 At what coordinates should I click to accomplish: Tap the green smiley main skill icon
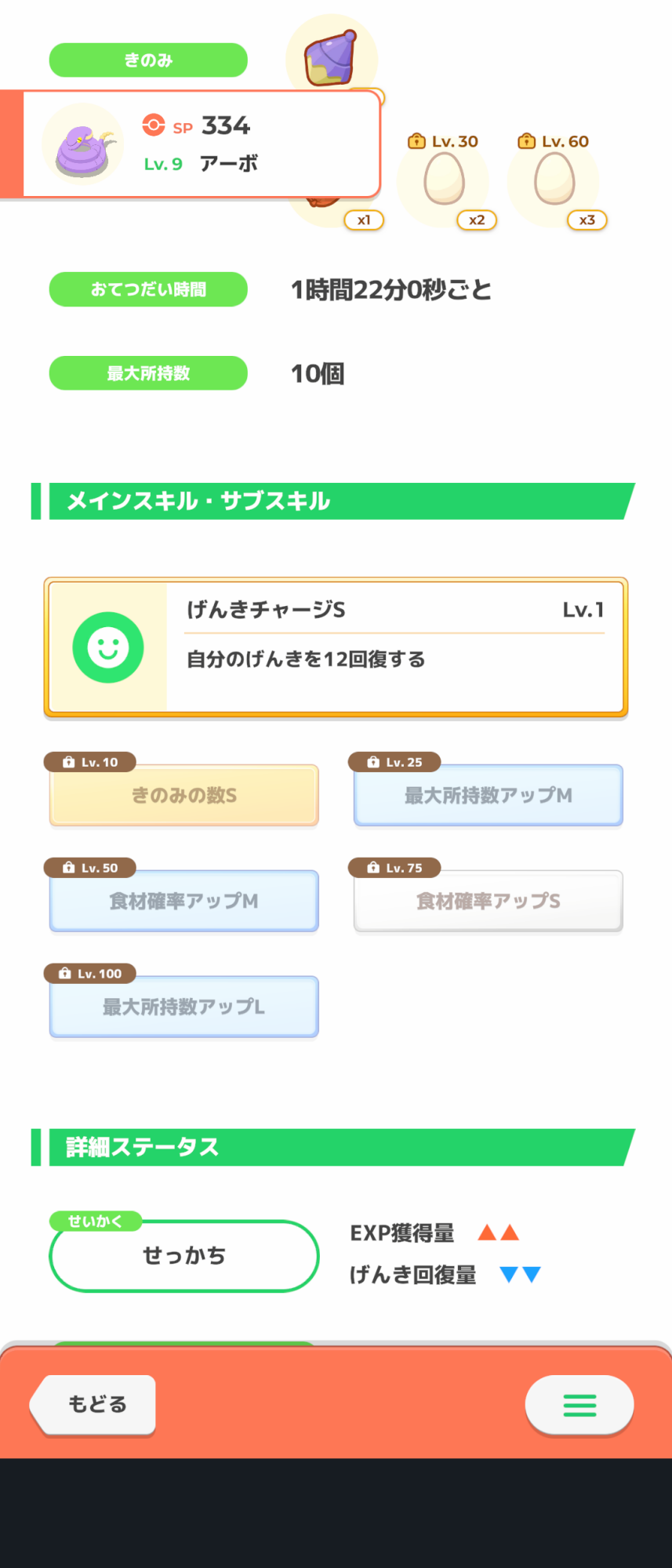click(108, 648)
